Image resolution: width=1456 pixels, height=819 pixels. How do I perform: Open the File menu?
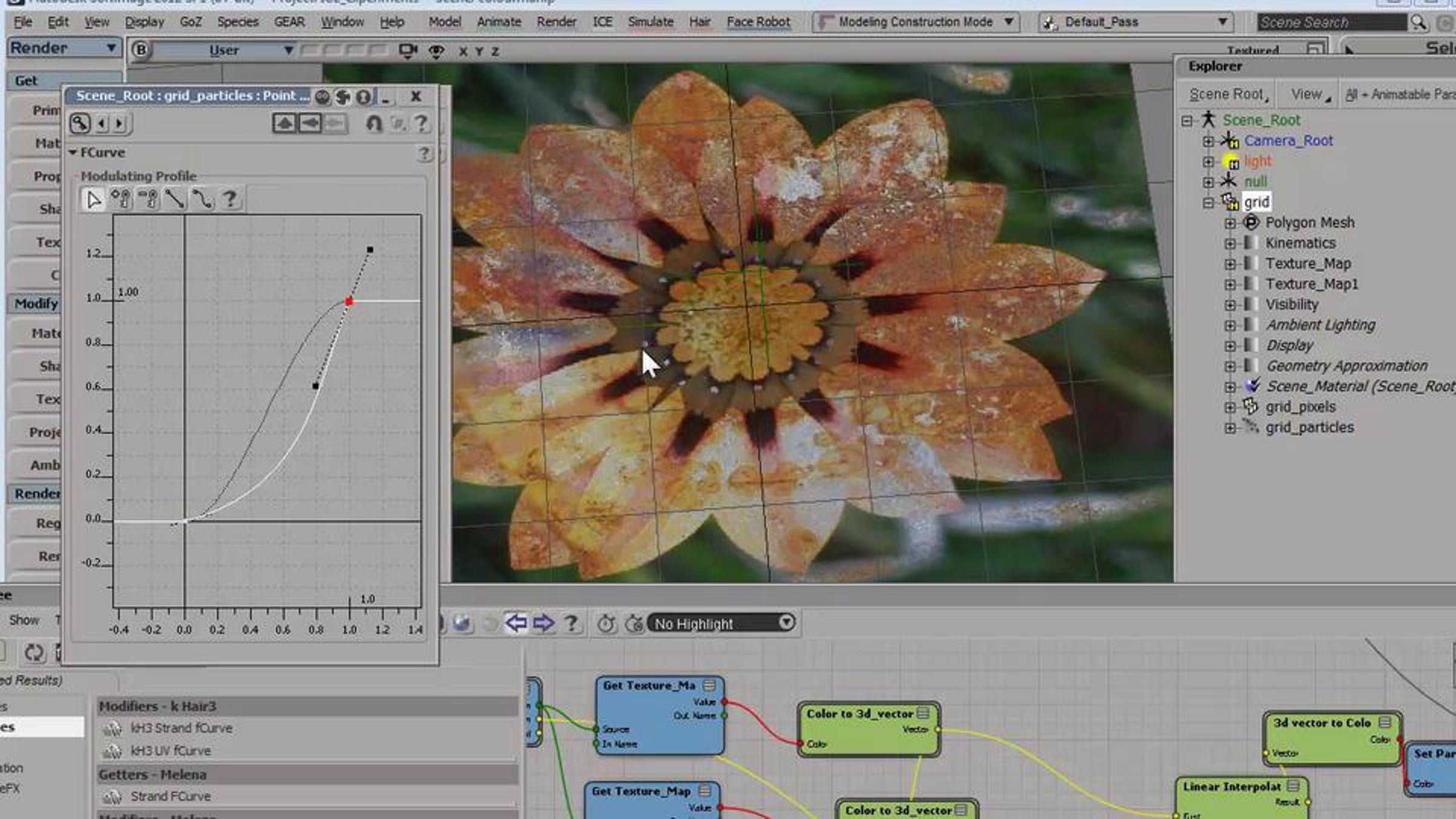[x=23, y=22]
